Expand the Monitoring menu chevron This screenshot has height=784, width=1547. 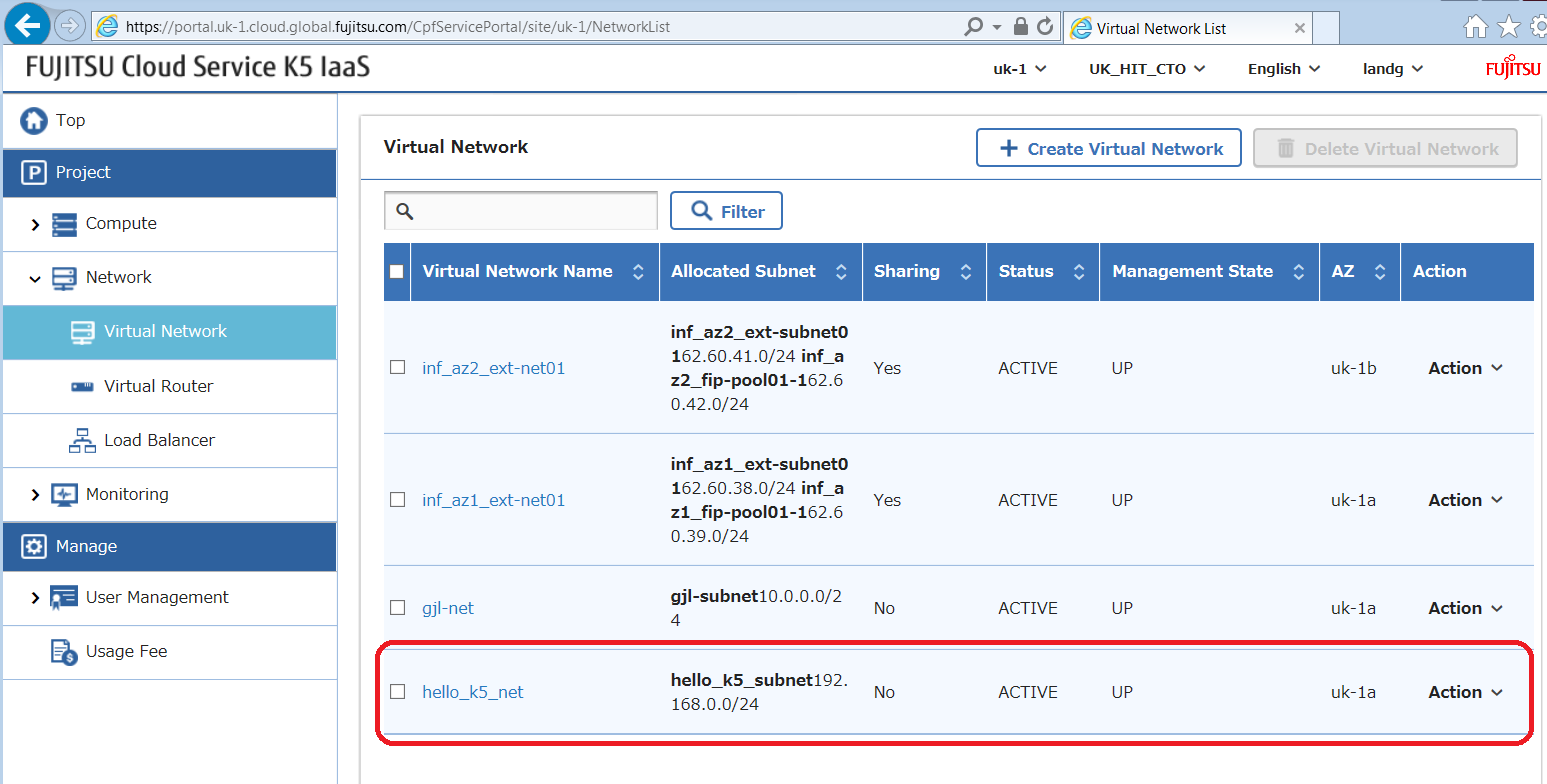[36, 495]
